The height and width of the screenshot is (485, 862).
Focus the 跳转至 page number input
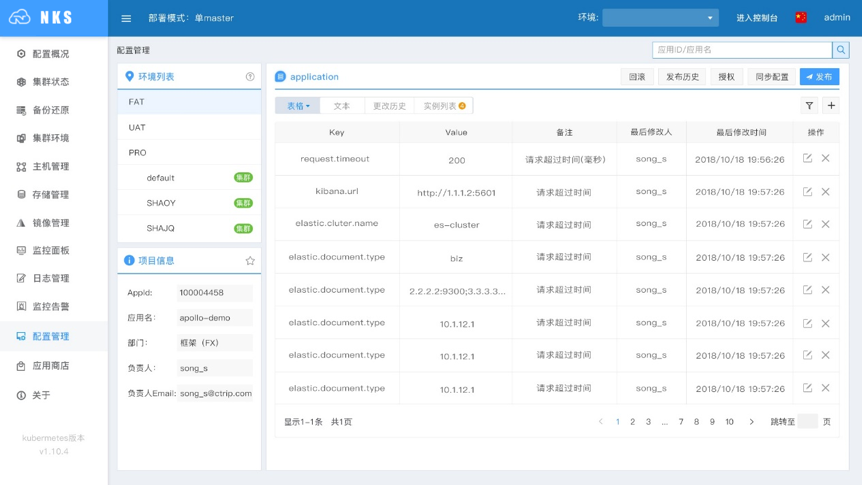(x=808, y=422)
